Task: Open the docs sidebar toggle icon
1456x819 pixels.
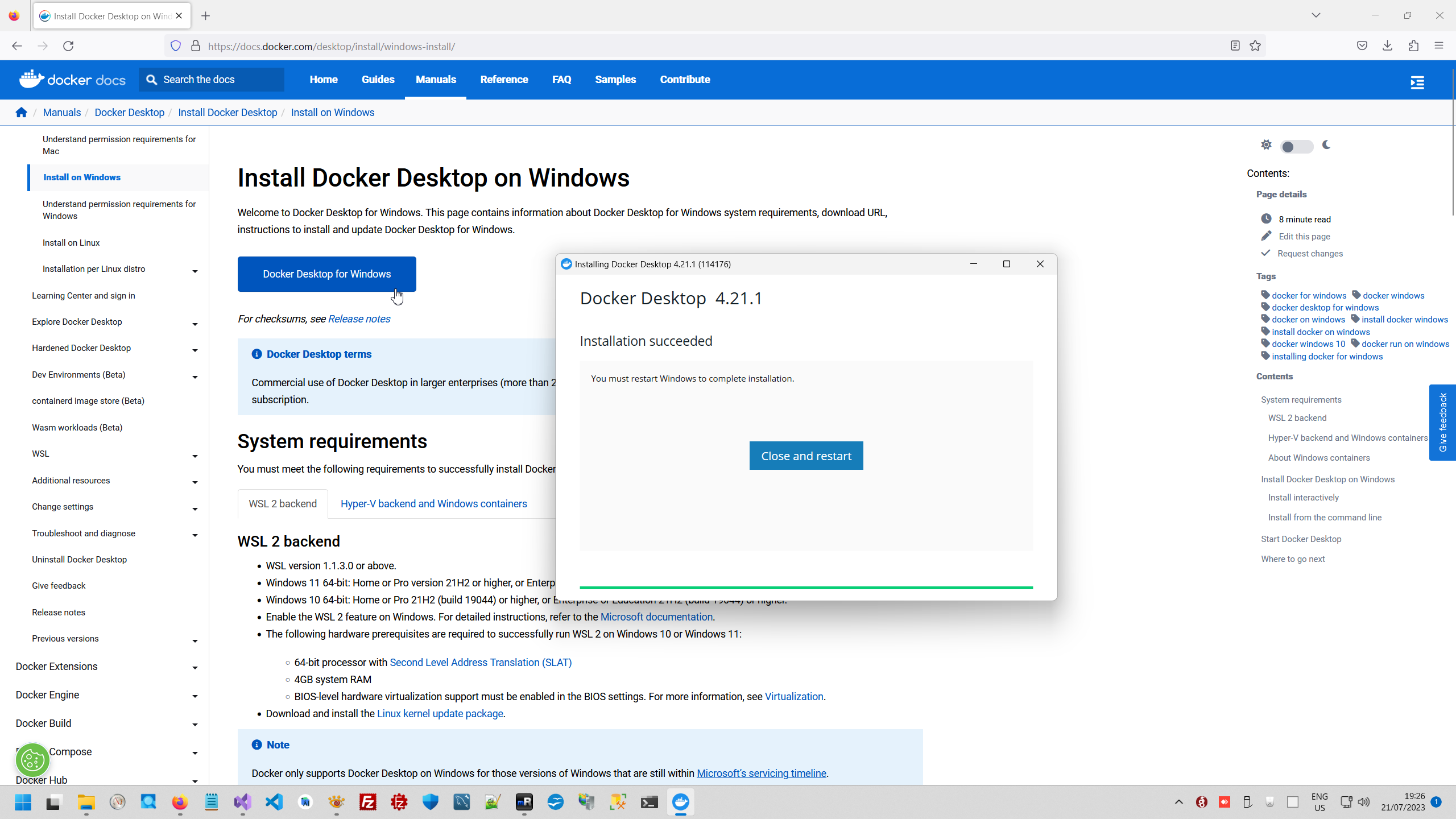Action: (1417, 82)
